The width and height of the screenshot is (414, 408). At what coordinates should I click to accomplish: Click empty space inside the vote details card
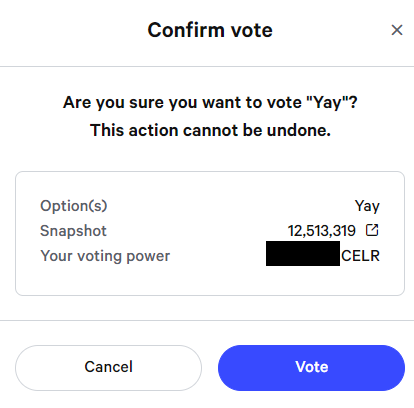click(x=210, y=280)
